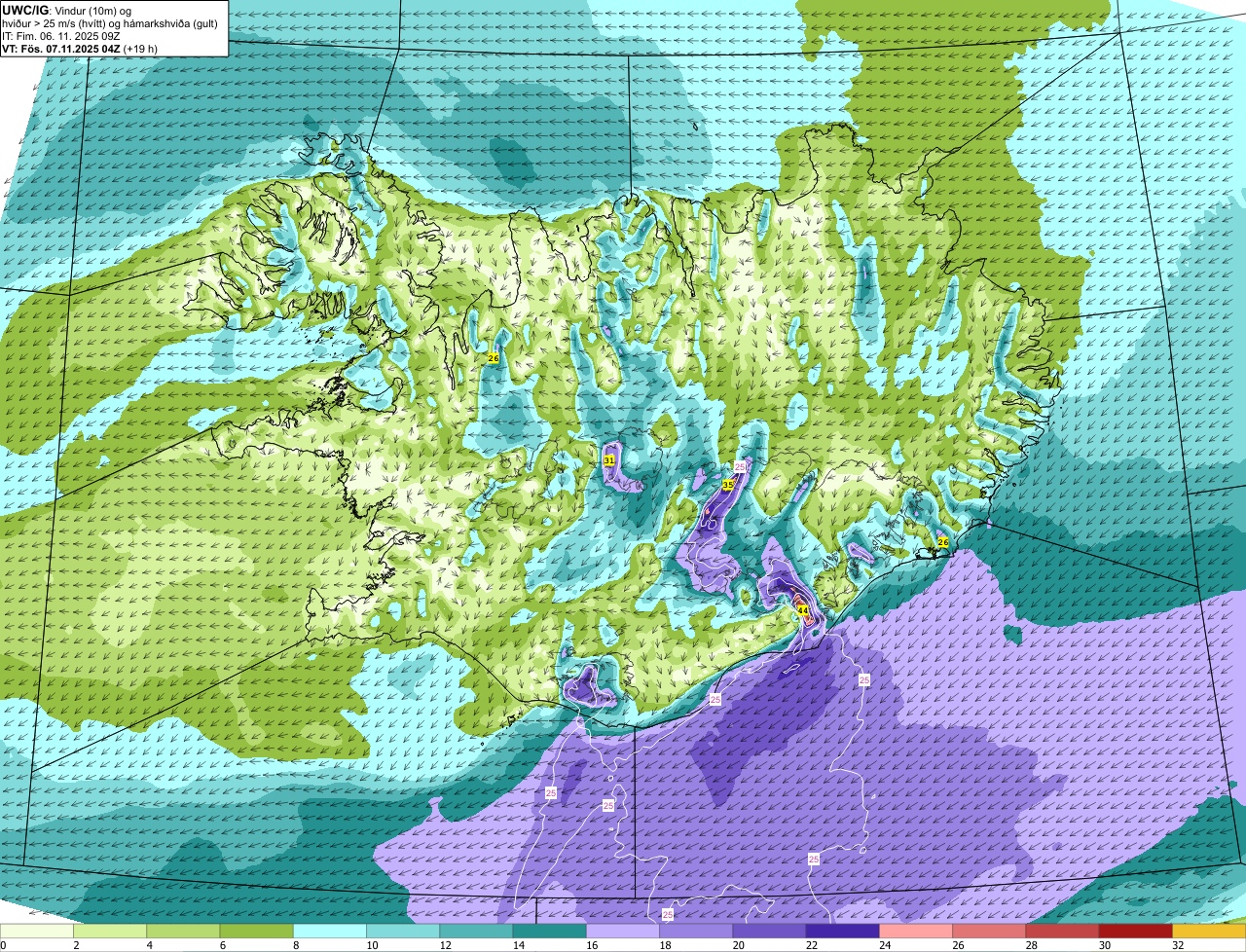Click the legend scale number 8
The image size is (1246, 952).
294,945
